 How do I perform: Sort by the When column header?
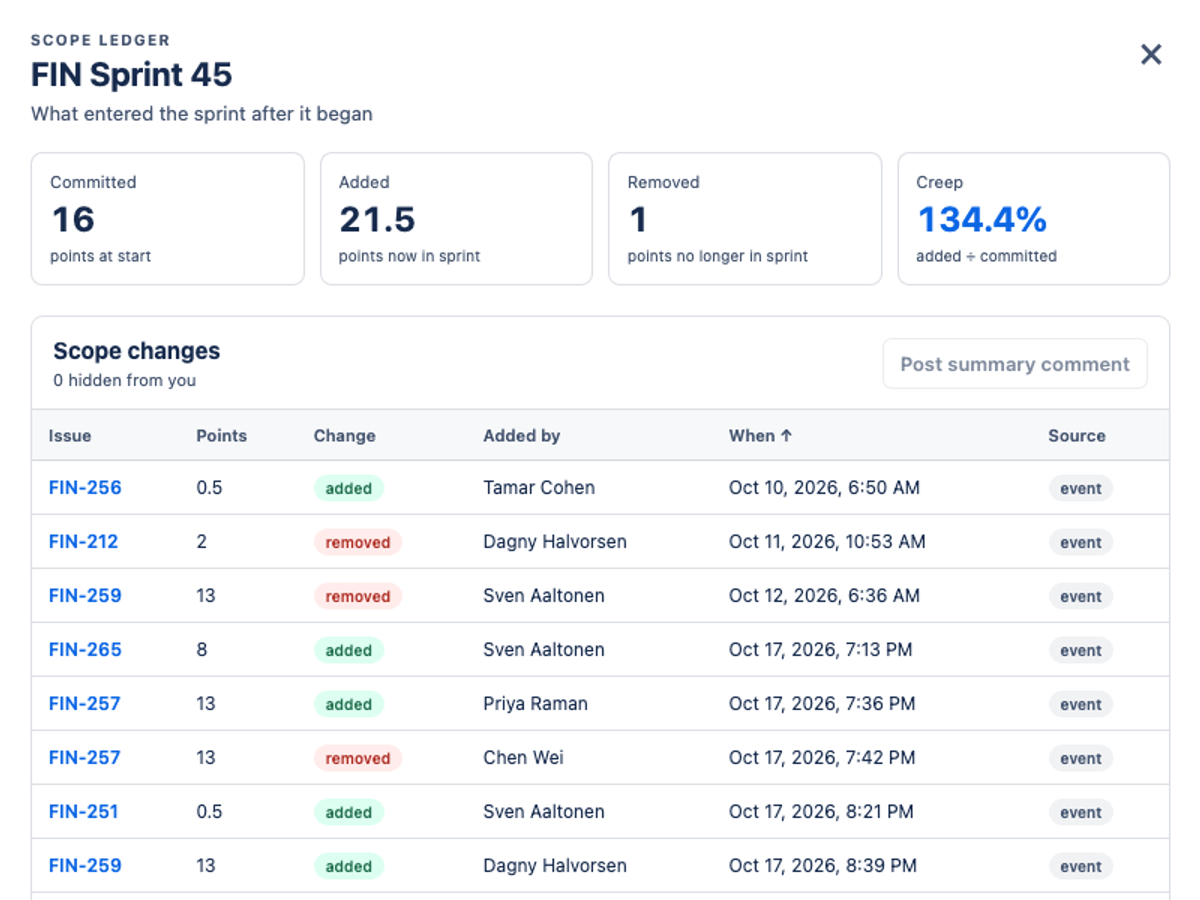coord(760,436)
